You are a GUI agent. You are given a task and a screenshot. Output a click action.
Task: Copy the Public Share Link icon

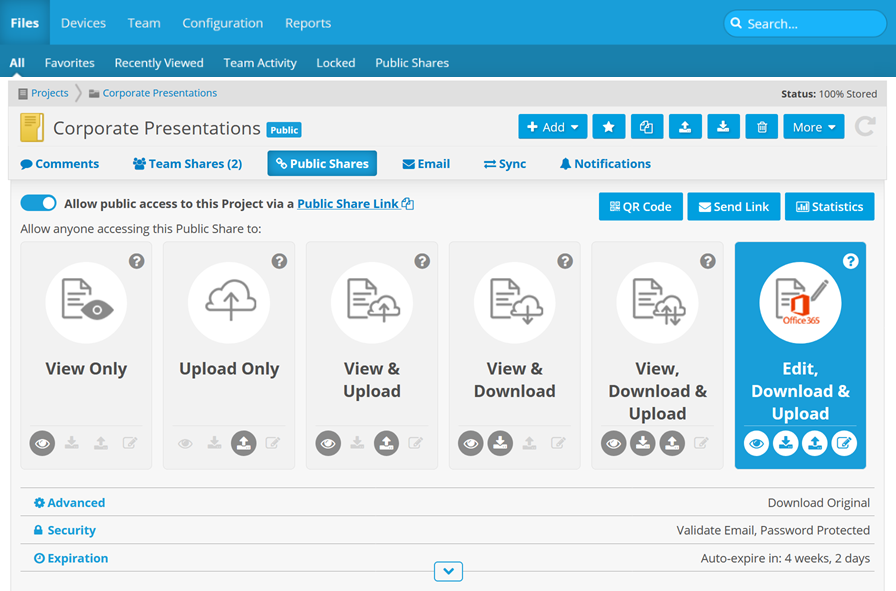coord(408,204)
